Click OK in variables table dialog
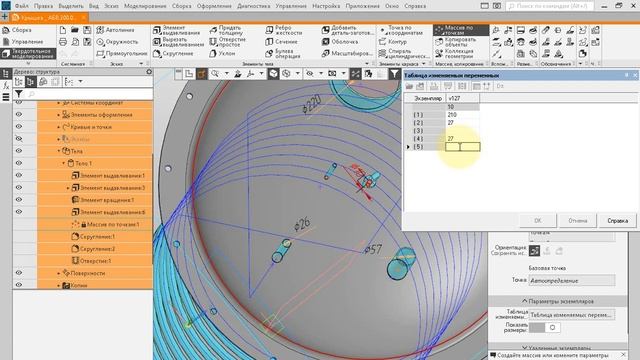Viewport: 640px width, 360px height. [538, 220]
